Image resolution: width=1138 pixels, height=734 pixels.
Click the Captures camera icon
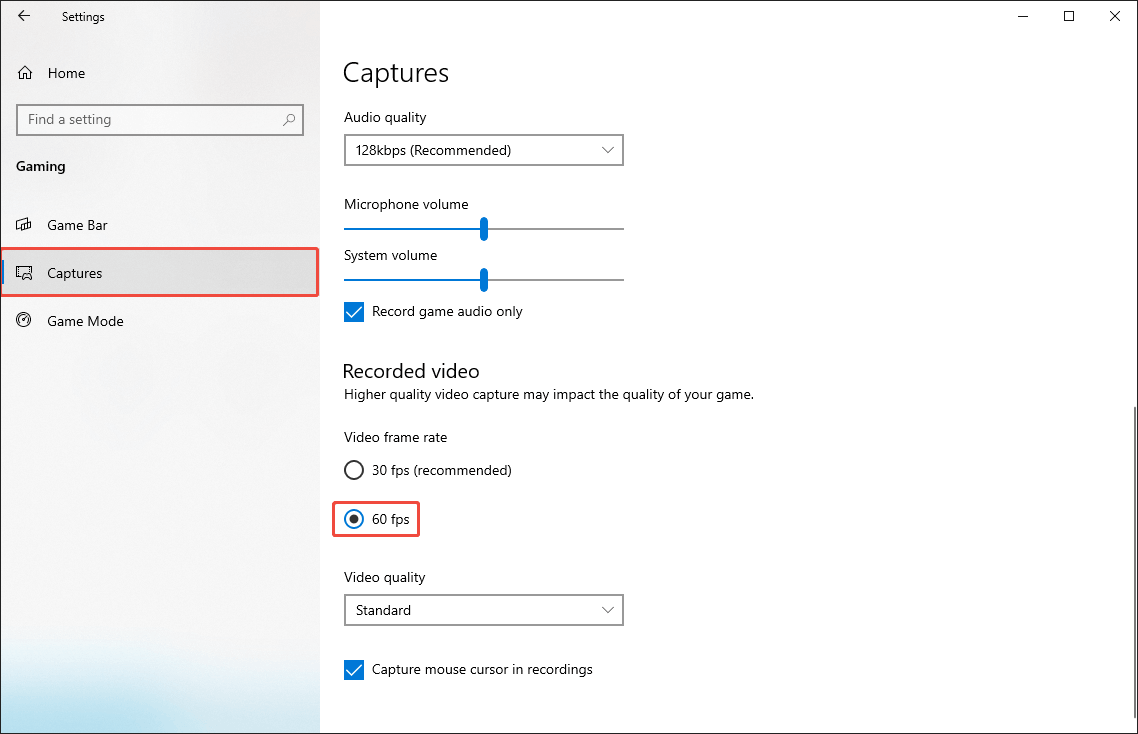pyautogui.click(x=24, y=272)
